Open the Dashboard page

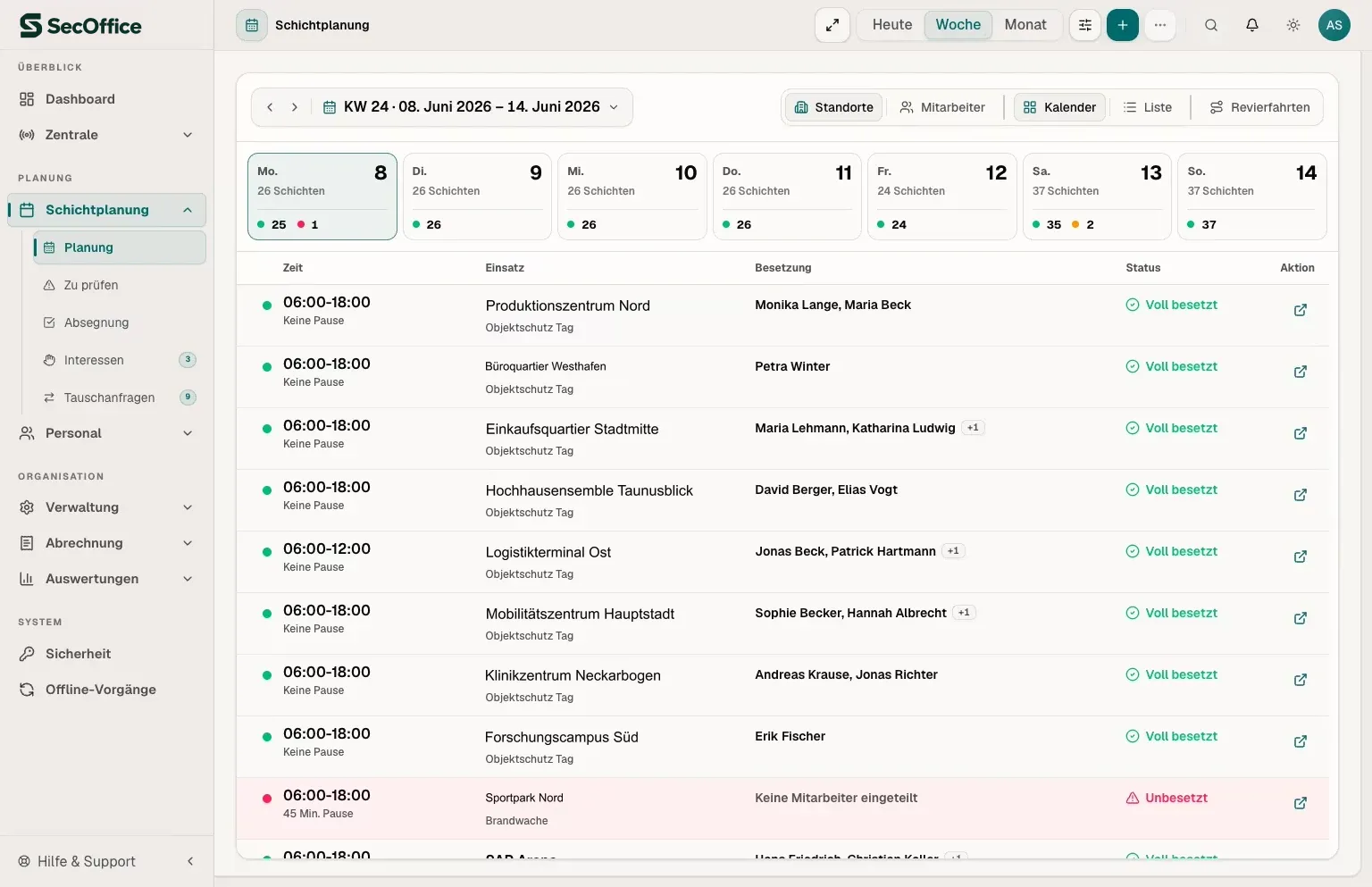[107, 99]
